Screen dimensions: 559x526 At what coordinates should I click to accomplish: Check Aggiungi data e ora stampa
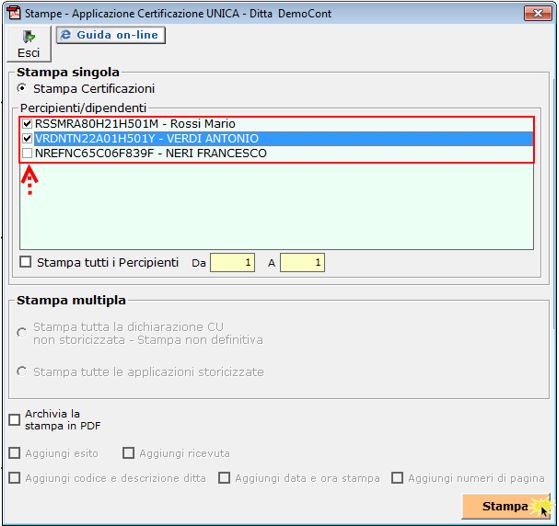(224, 478)
